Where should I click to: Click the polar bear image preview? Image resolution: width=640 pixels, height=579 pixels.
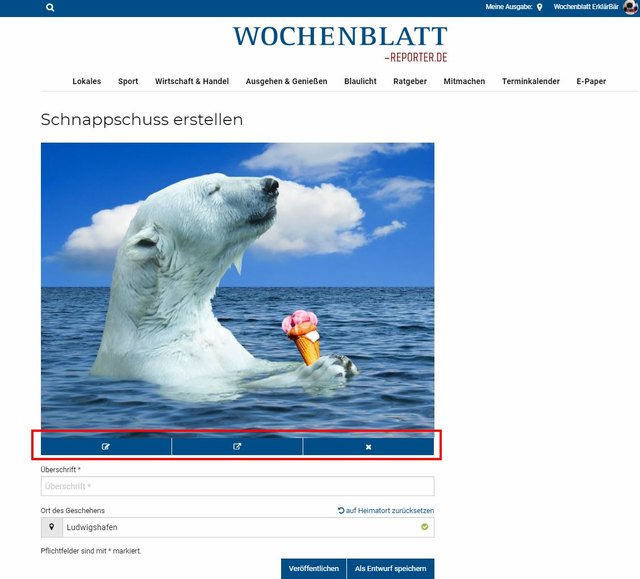coord(238,290)
